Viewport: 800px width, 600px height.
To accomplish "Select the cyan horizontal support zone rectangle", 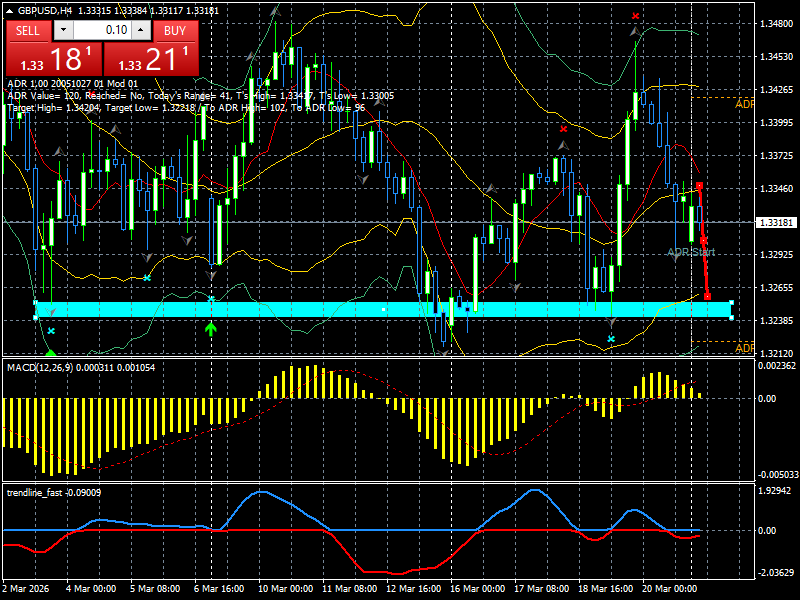I will [x=383, y=310].
